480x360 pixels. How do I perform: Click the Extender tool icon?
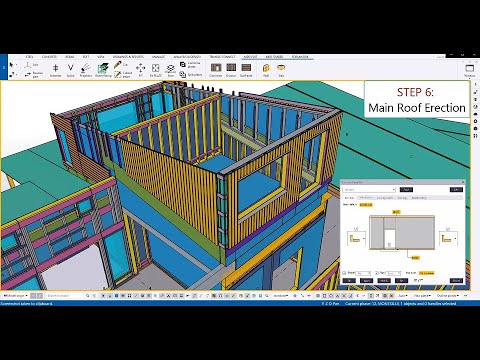[55, 68]
